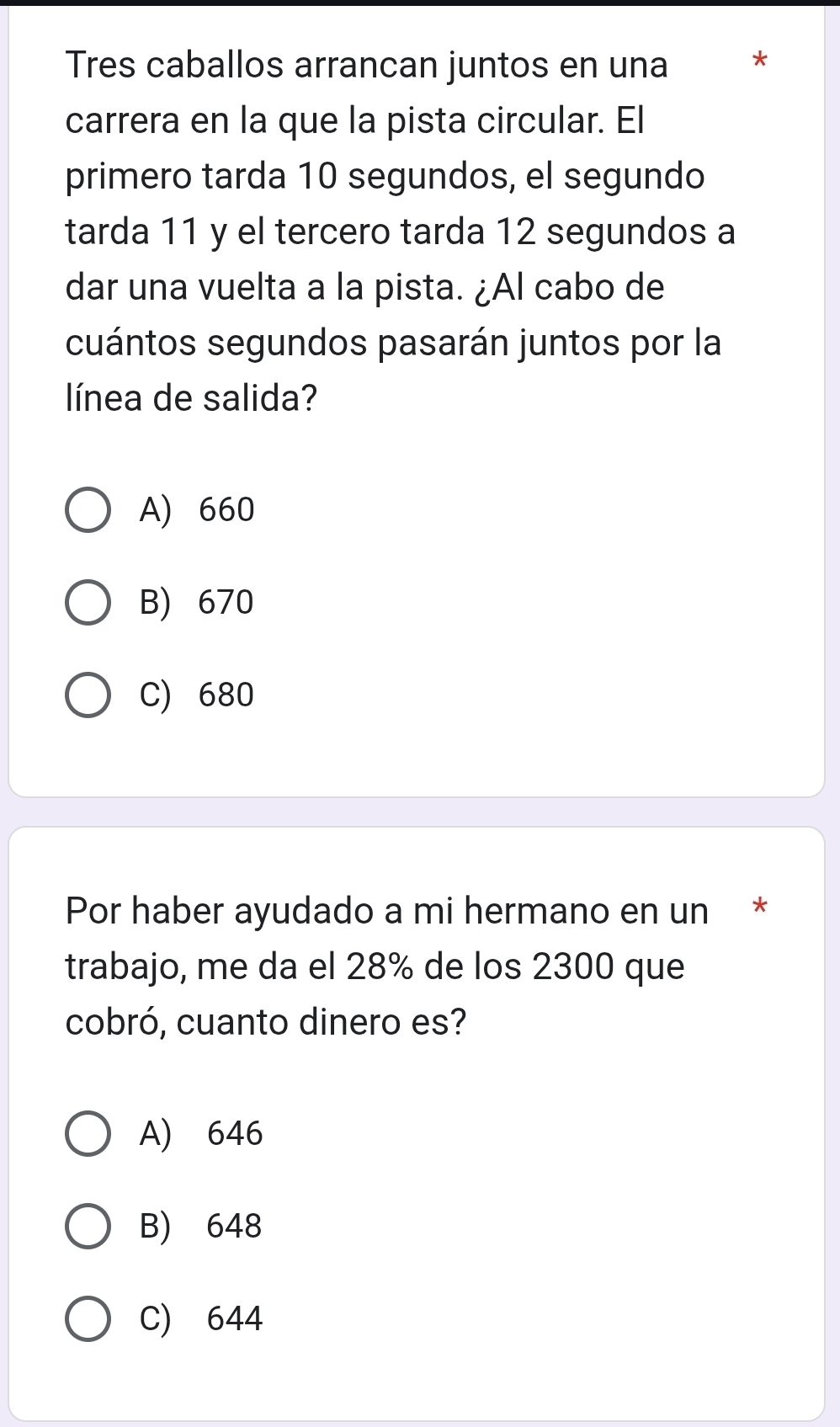Click the red required asterisk on percentage question
Image resolution: width=840 pixels, height=1427 pixels.
(x=760, y=908)
